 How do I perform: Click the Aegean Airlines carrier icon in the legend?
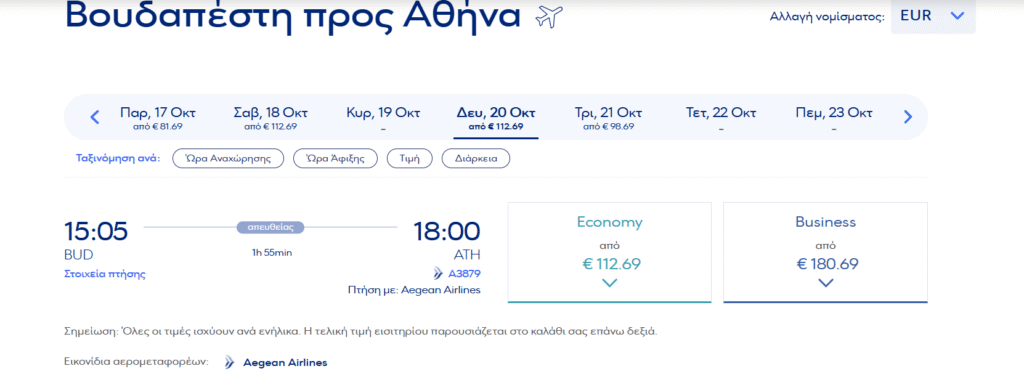pyautogui.click(x=229, y=362)
